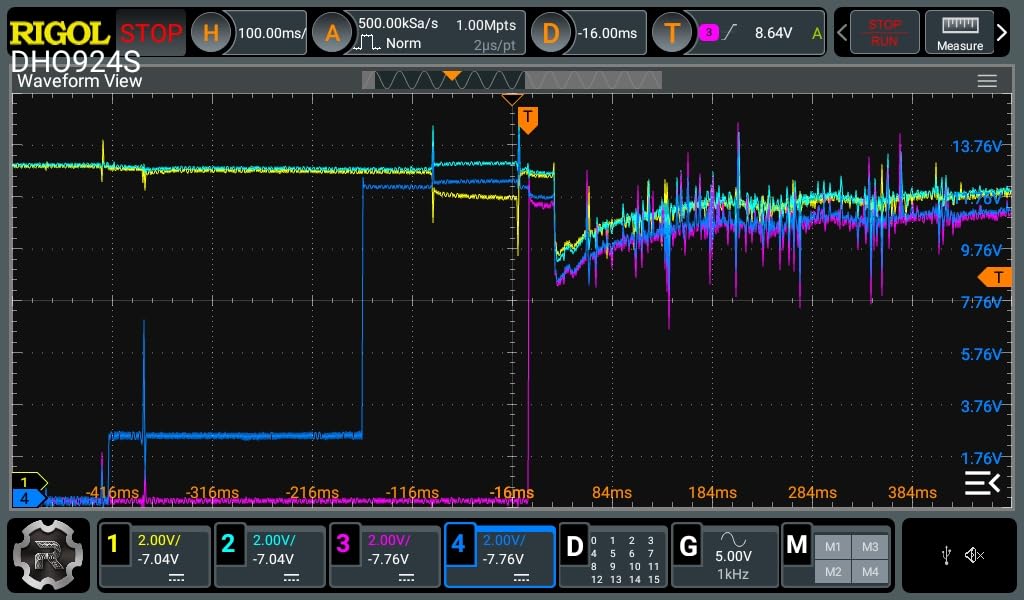Tap the USB connection status icon
The image size is (1024, 600).
[946, 556]
